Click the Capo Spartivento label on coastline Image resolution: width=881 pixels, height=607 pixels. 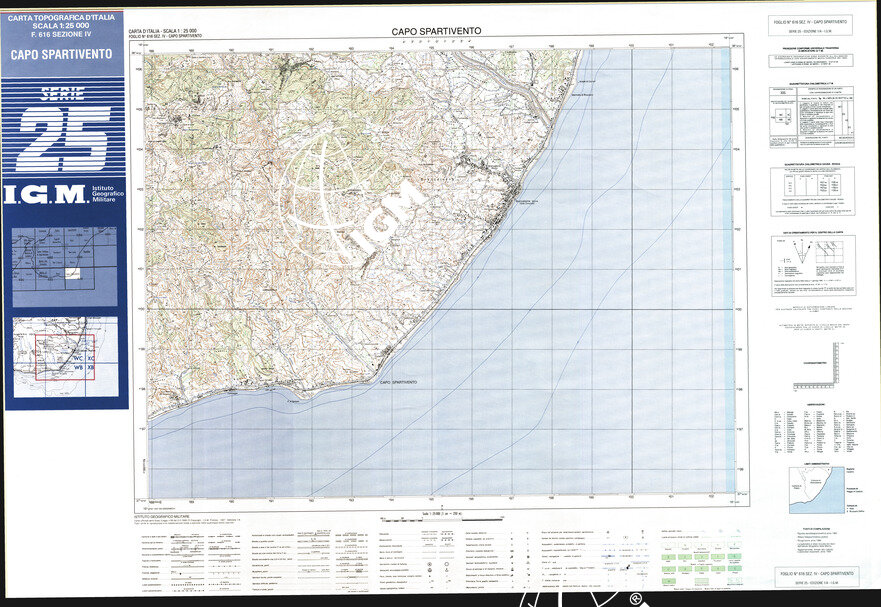[397, 383]
